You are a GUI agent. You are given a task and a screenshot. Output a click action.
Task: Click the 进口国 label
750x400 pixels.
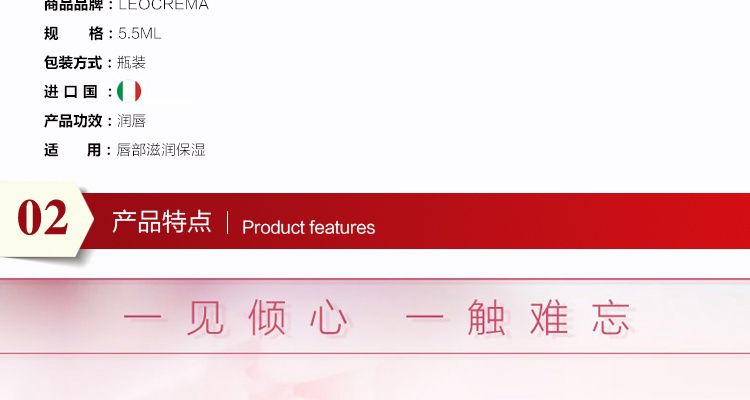[x=71, y=91]
